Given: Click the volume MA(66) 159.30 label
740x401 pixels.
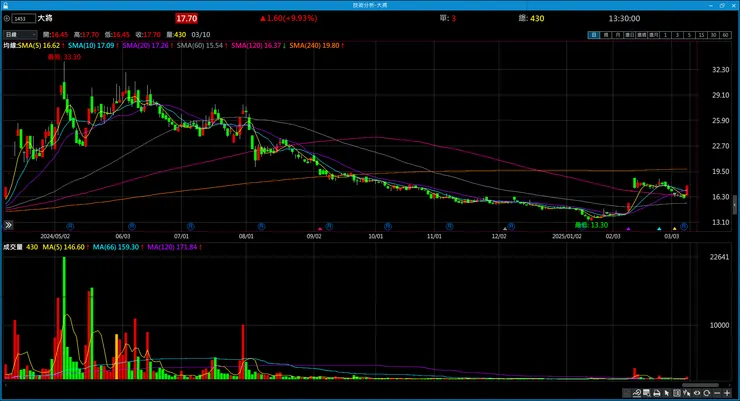Looking at the screenshot, I should point(118,247).
